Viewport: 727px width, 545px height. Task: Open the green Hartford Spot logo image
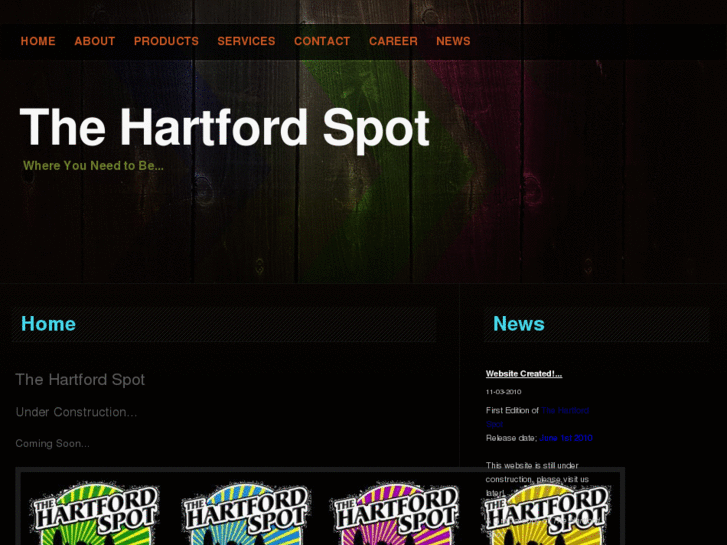[95, 513]
